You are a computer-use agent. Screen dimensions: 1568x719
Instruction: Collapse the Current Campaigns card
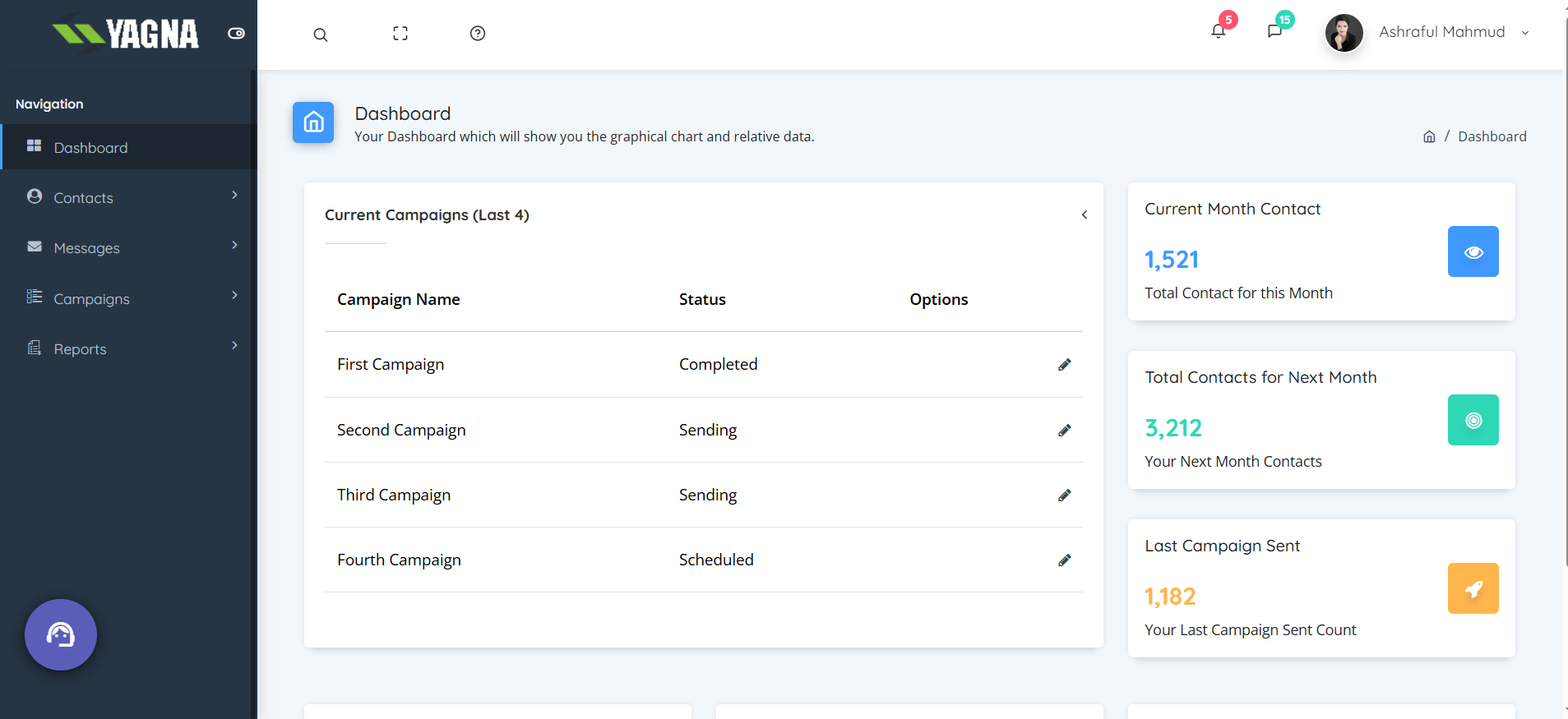tap(1085, 215)
